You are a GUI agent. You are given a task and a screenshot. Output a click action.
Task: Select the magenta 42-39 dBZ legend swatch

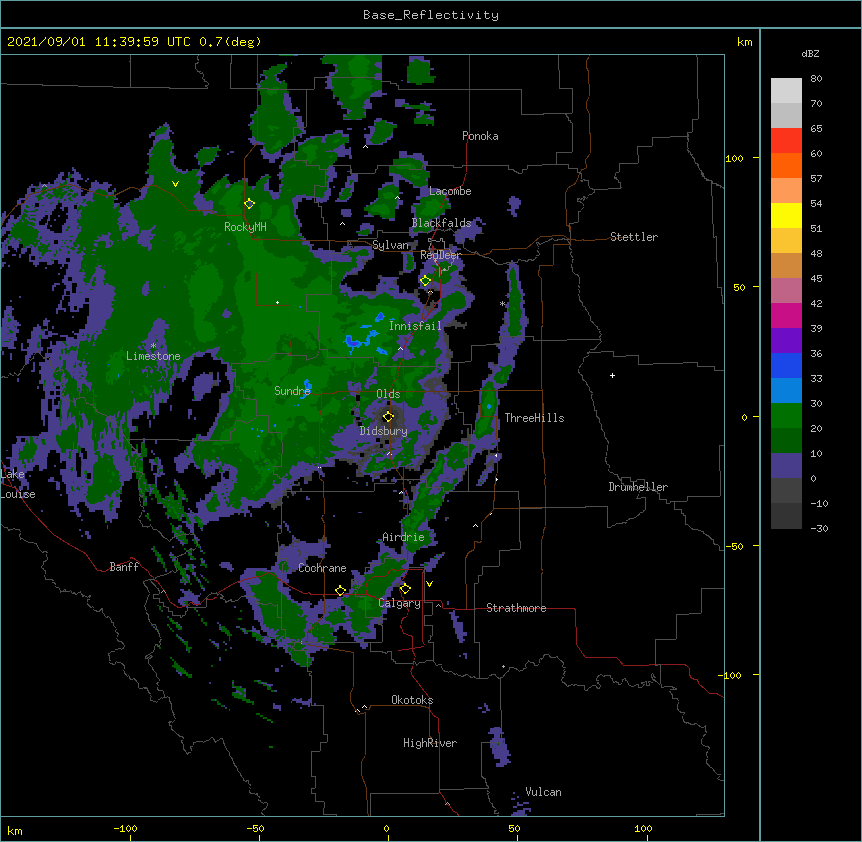[x=786, y=315]
